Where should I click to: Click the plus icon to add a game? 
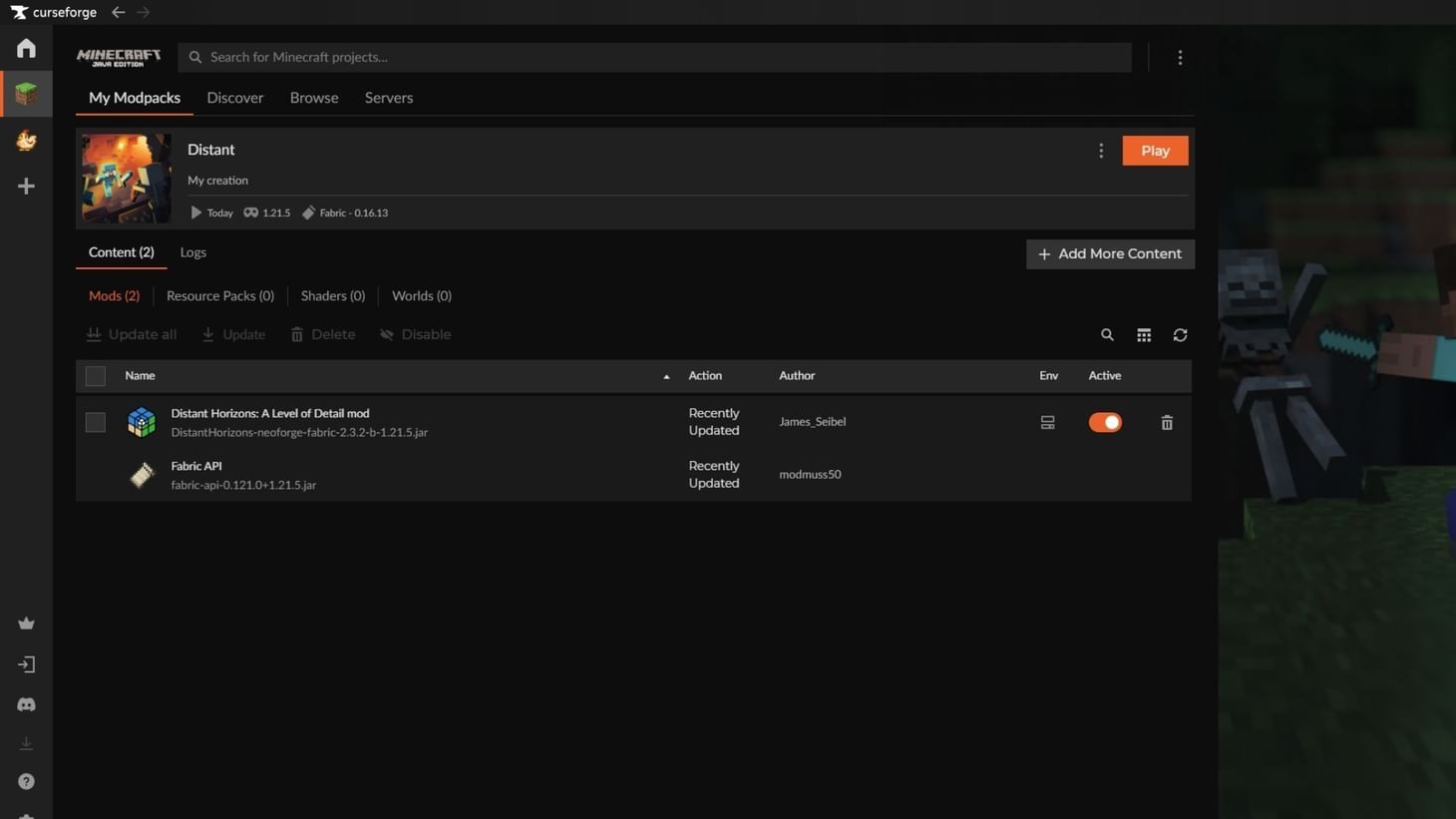click(x=26, y=186)
